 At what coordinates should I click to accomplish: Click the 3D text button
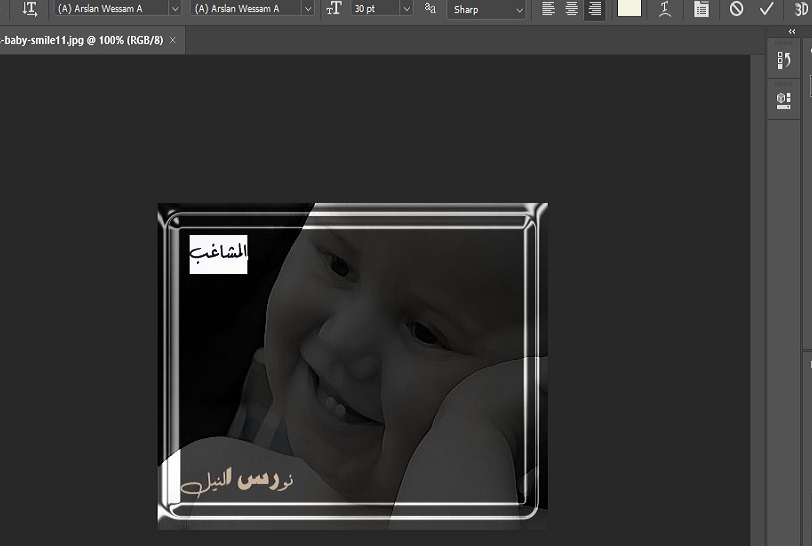coord(800,9)
